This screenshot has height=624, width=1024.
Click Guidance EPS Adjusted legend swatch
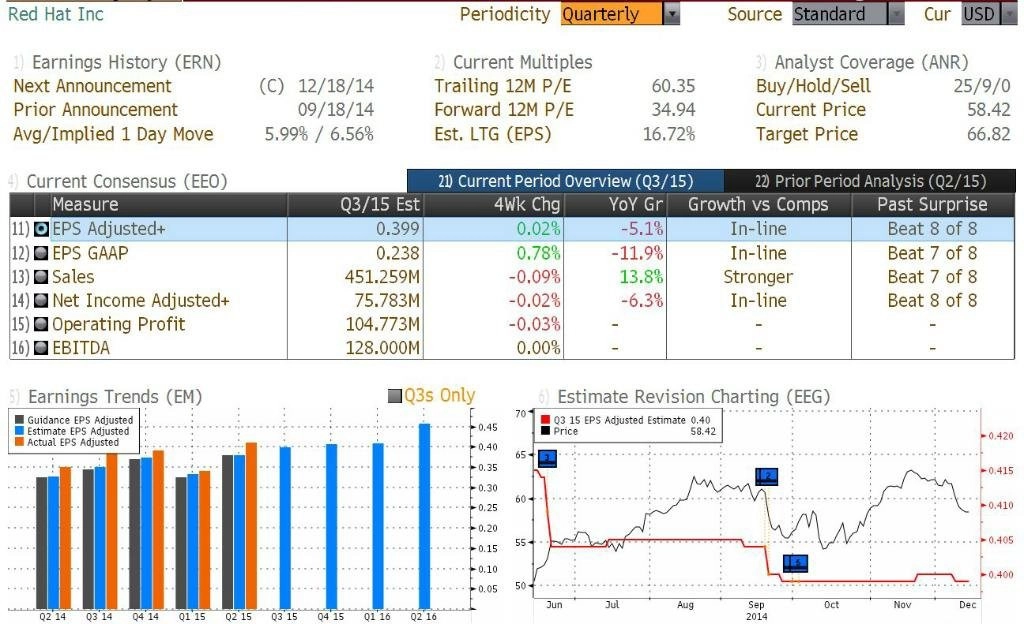[20, 420]
